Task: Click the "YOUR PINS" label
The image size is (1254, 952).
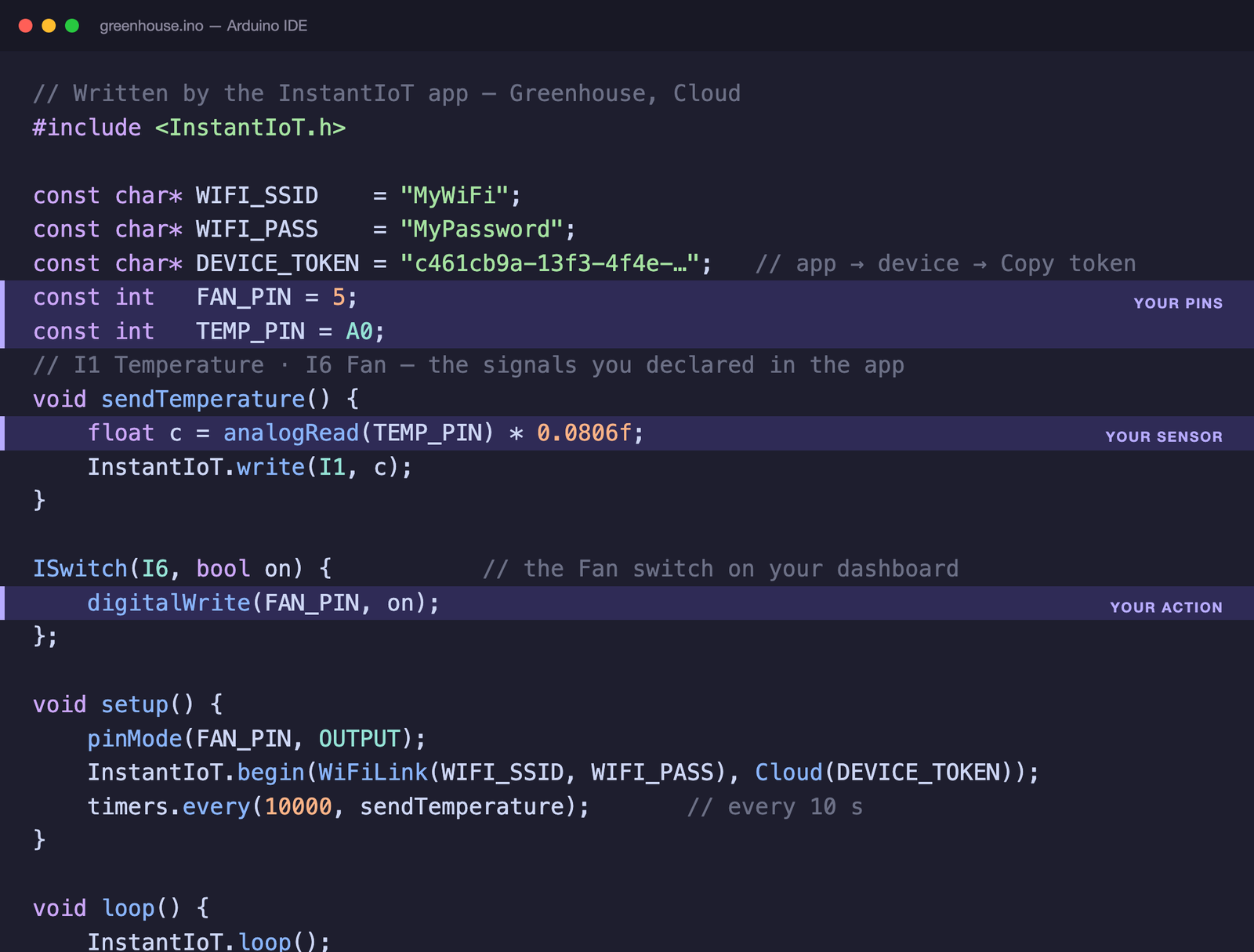Action: click(x=1178, y=303)
